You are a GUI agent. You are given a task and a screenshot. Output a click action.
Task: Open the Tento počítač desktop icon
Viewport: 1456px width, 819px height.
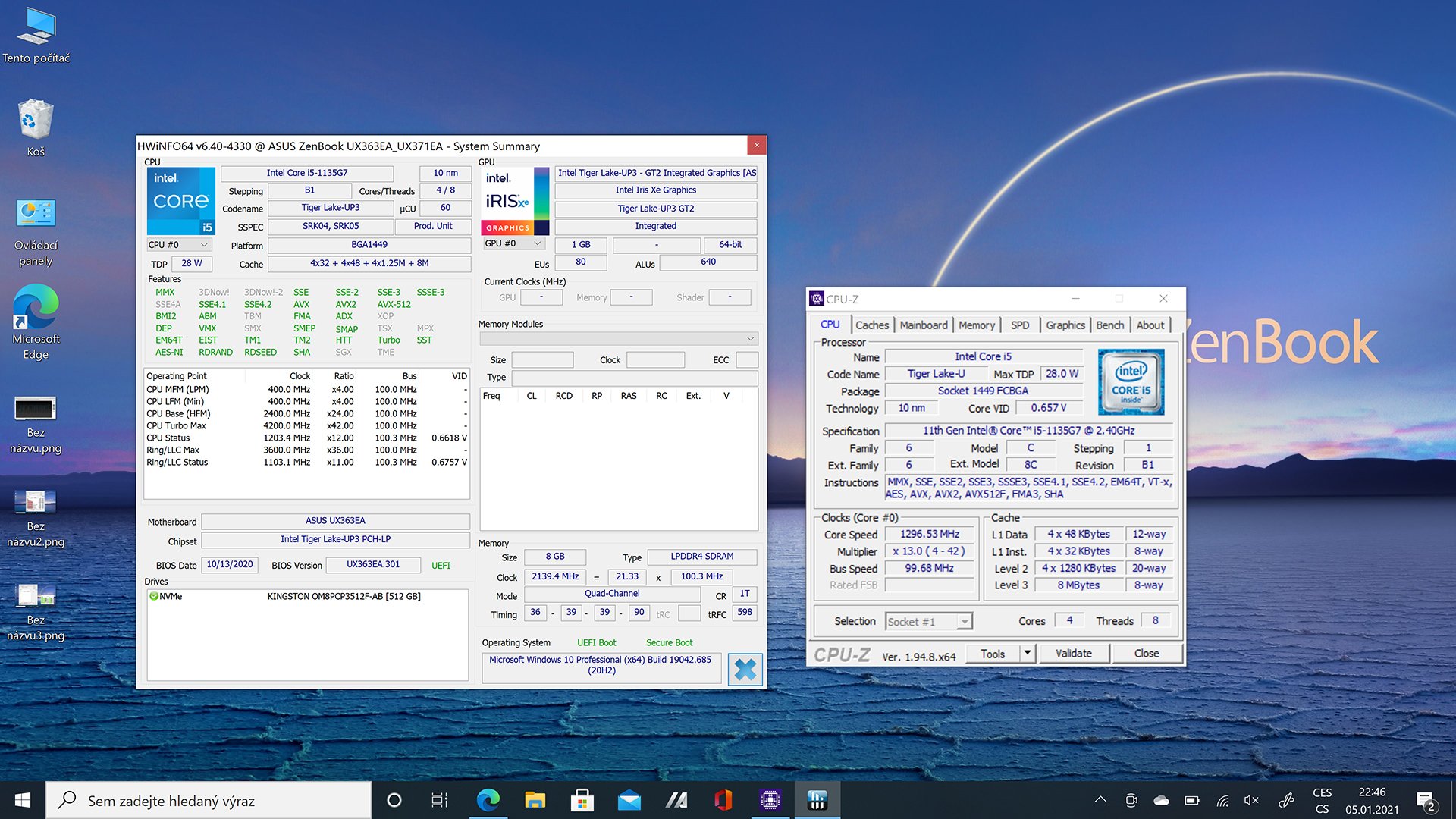(36, 36)
